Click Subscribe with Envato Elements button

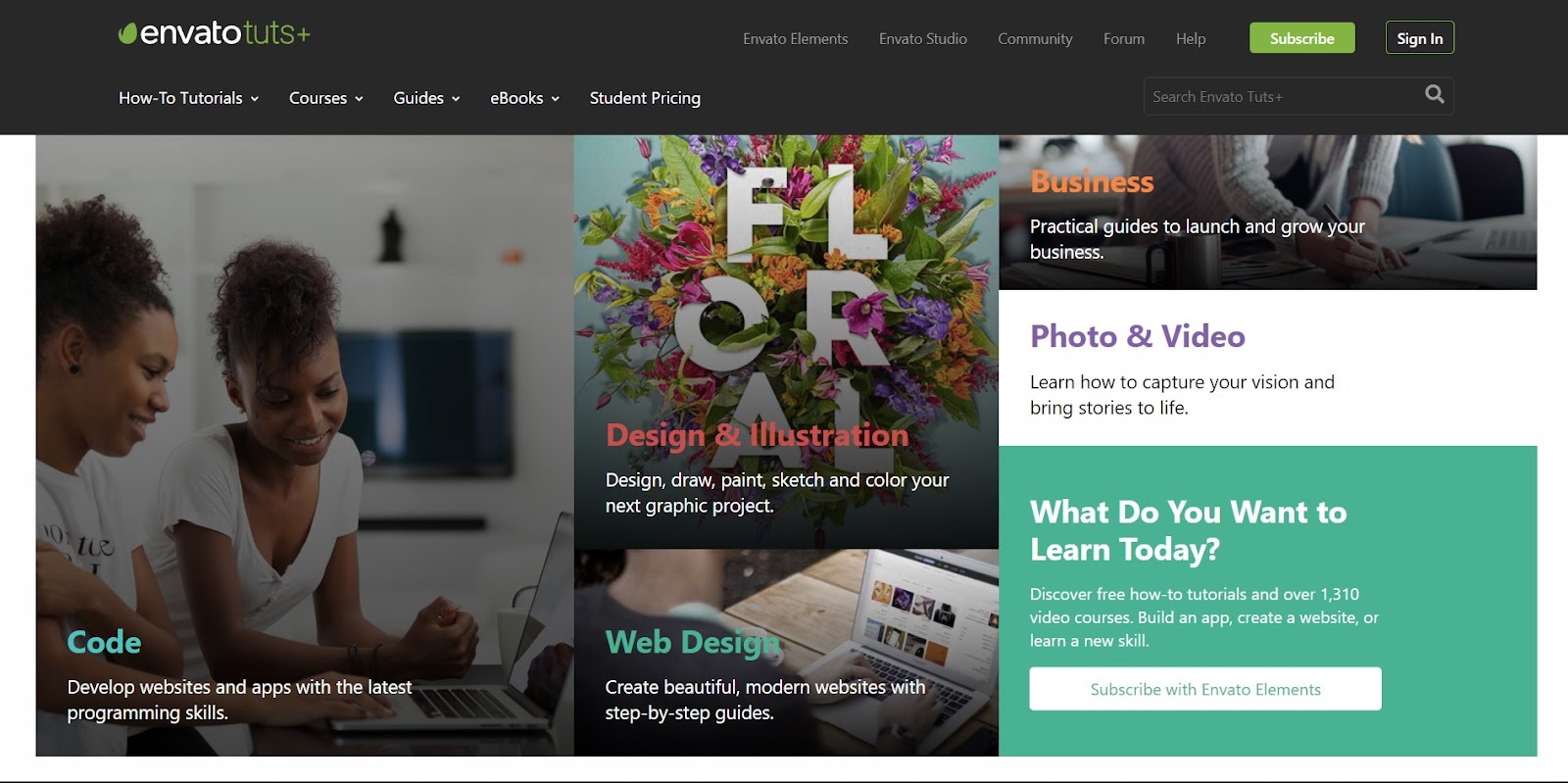(1205, 689)
